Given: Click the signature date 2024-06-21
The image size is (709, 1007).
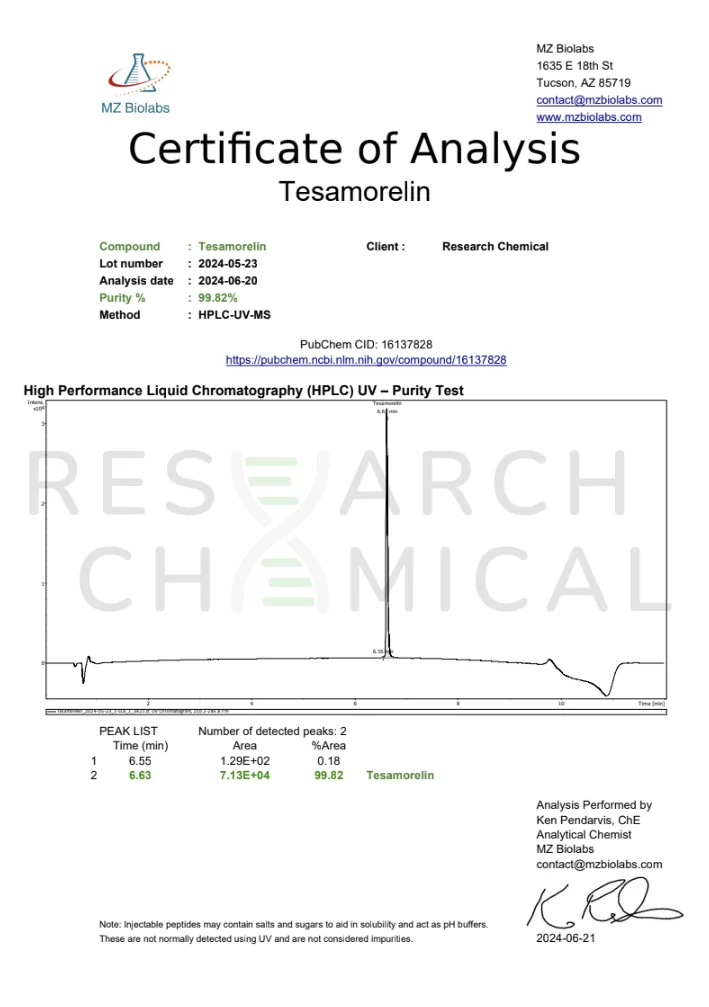Looking at the screenshot, I should 566,939.
